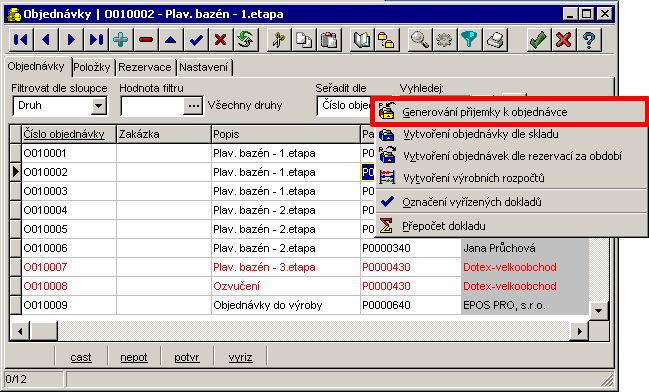The height and width of the screenshot is (392, 649).
Task: Add new order with green plus icon
Action: (x=120, y=40)
